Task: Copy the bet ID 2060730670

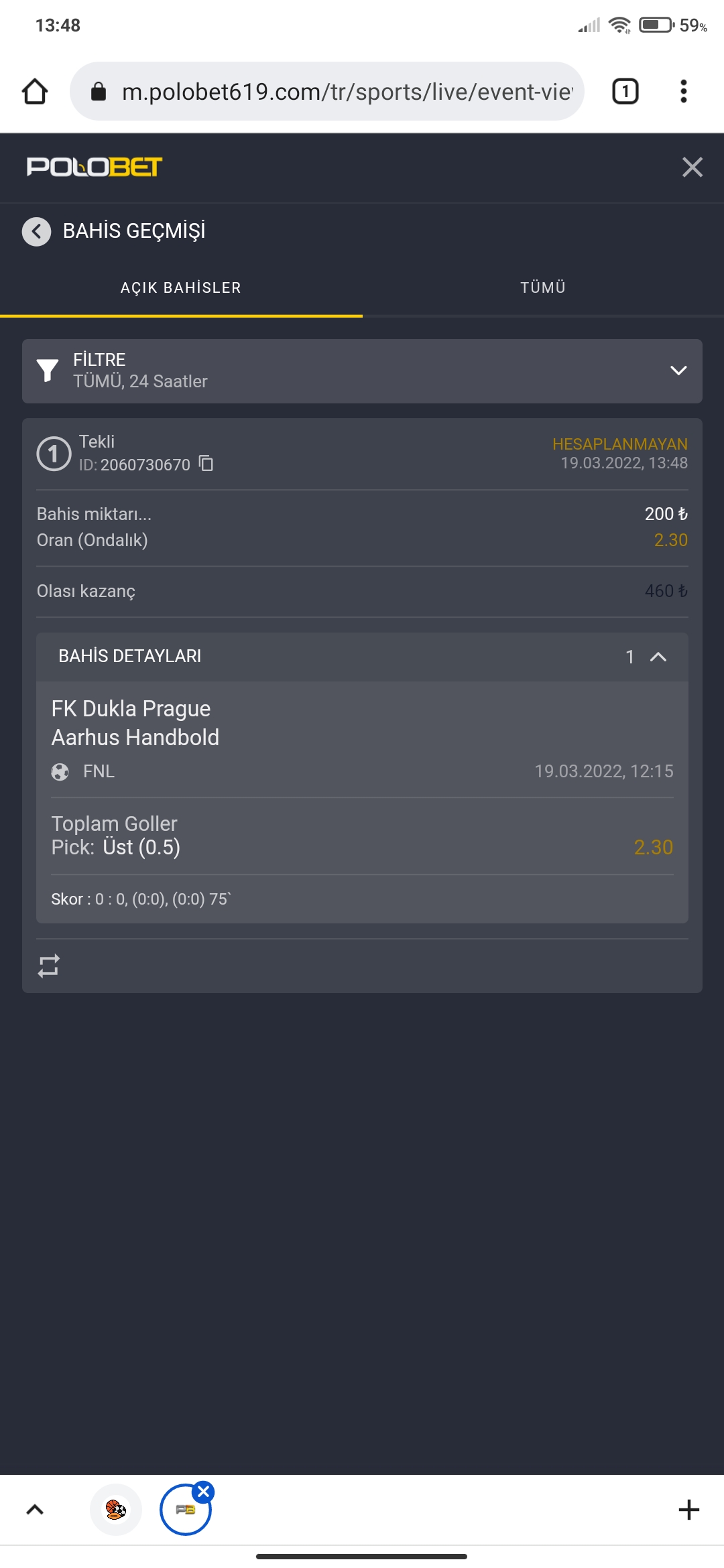Action: 206,464
